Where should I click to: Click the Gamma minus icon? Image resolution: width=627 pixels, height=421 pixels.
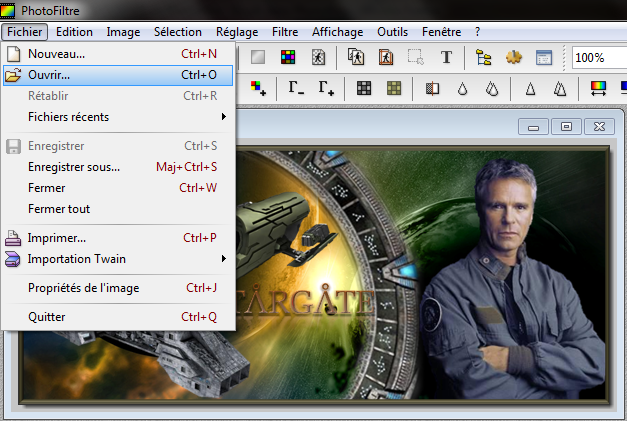[296, 88]
